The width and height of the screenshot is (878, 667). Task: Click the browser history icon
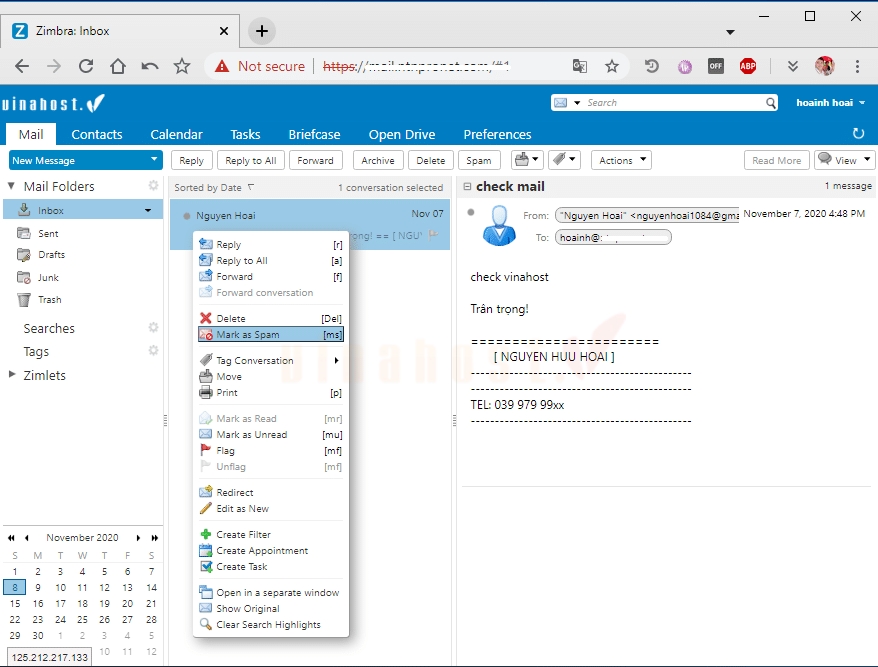click(x=651, y=66)
